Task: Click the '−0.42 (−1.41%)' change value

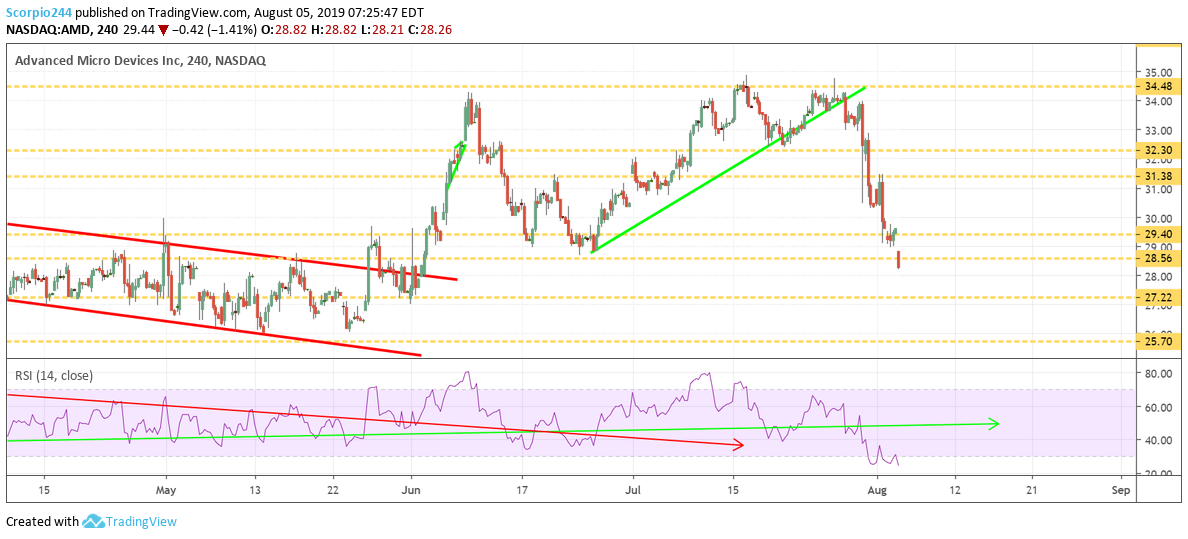Action: [214, 30]
